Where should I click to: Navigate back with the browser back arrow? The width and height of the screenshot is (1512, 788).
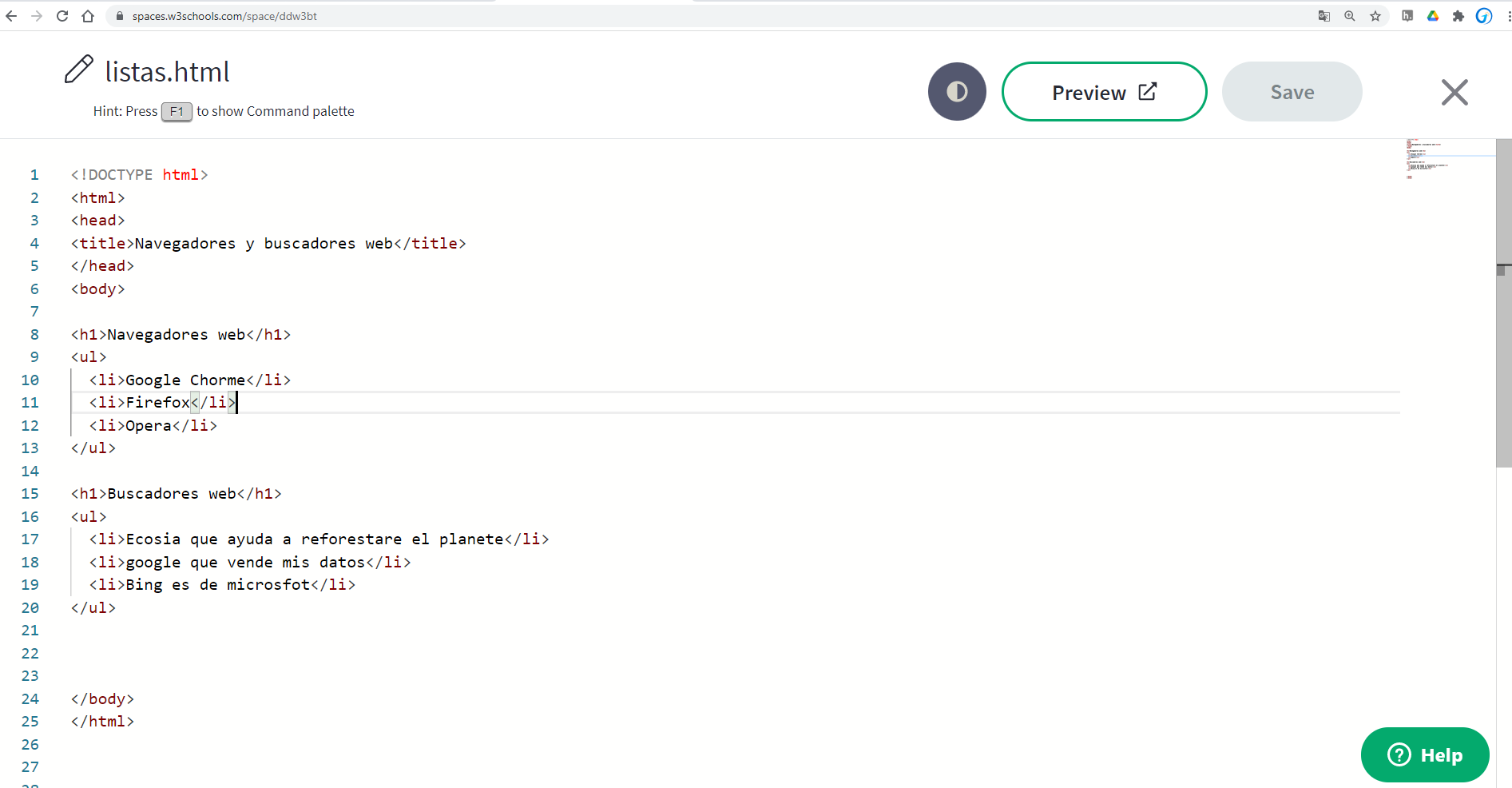pos(11,16)
